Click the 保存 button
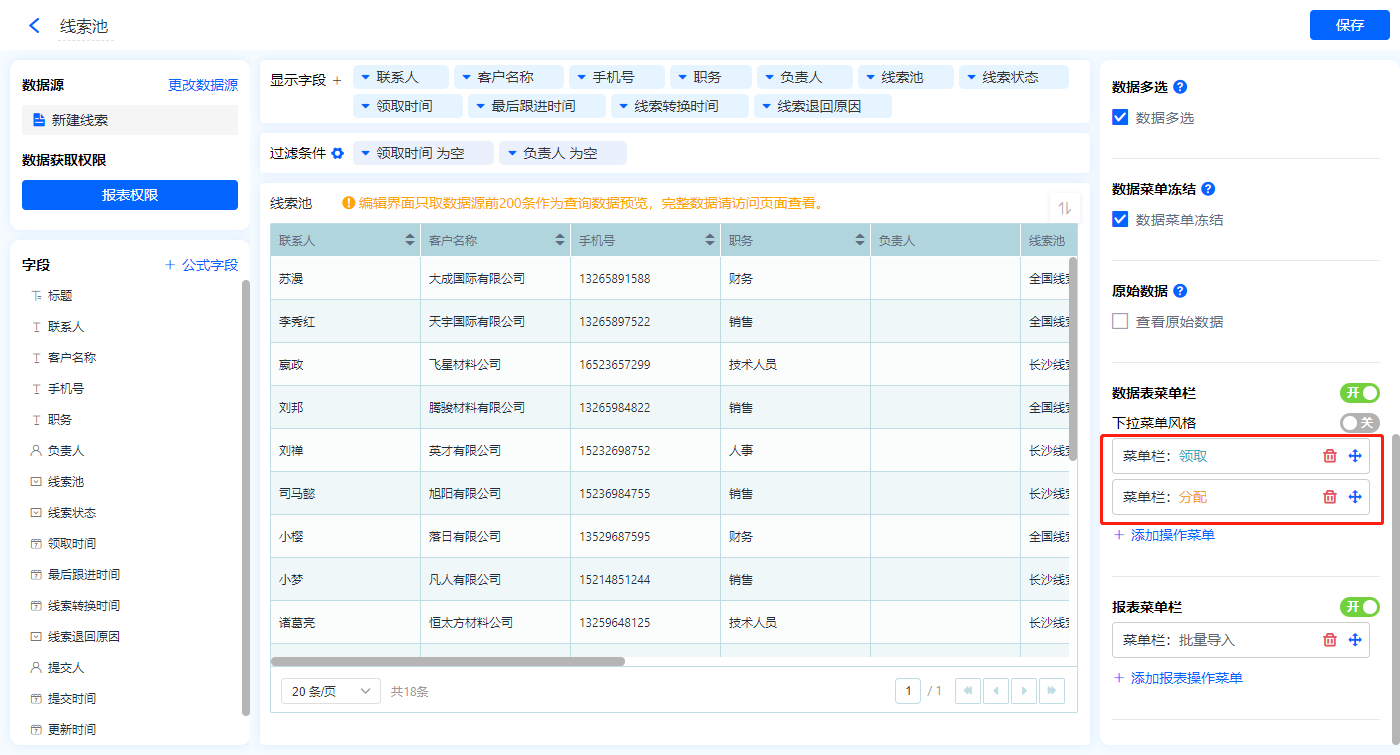 (1349, 25)
